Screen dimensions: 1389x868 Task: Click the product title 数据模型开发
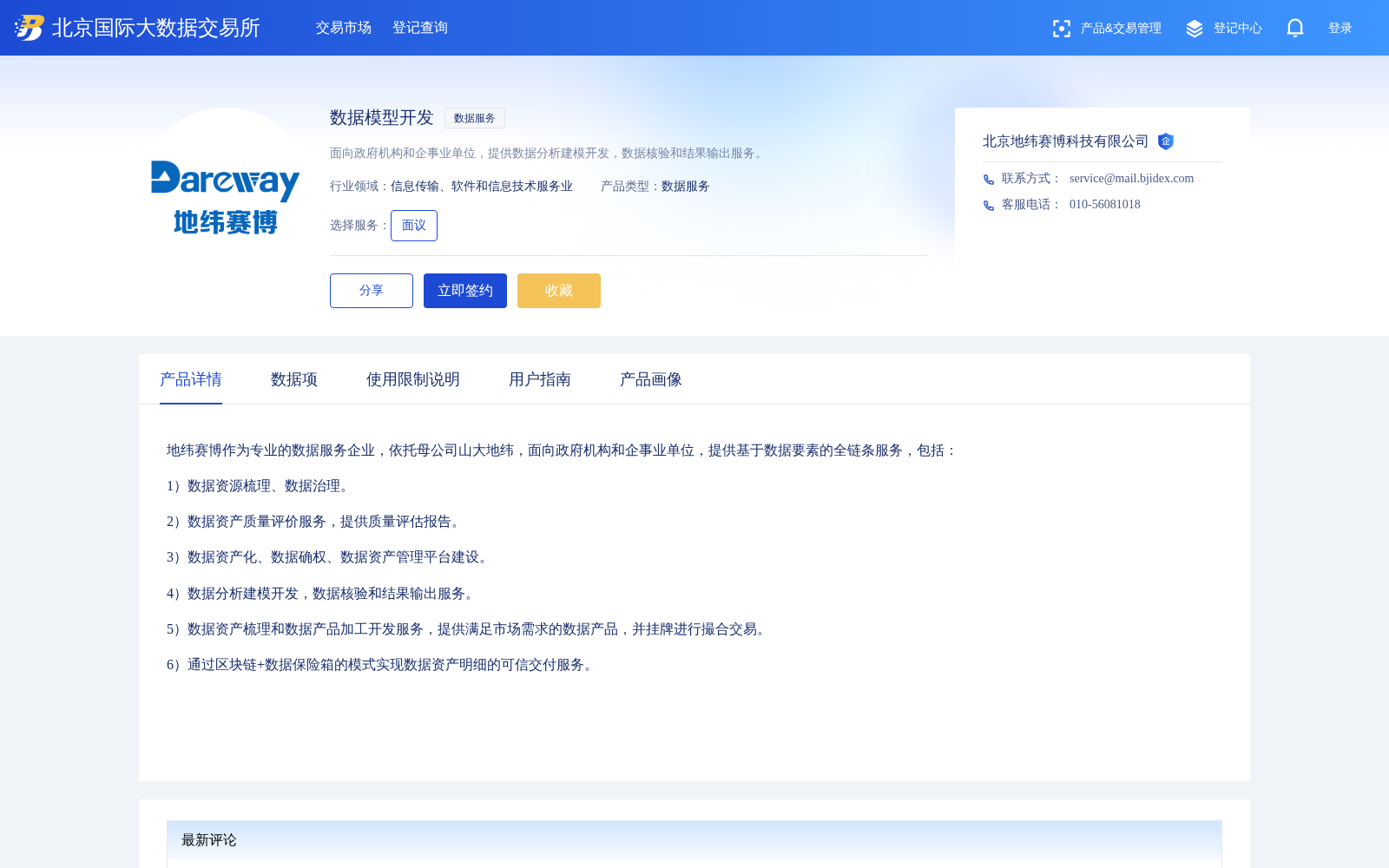382,117
